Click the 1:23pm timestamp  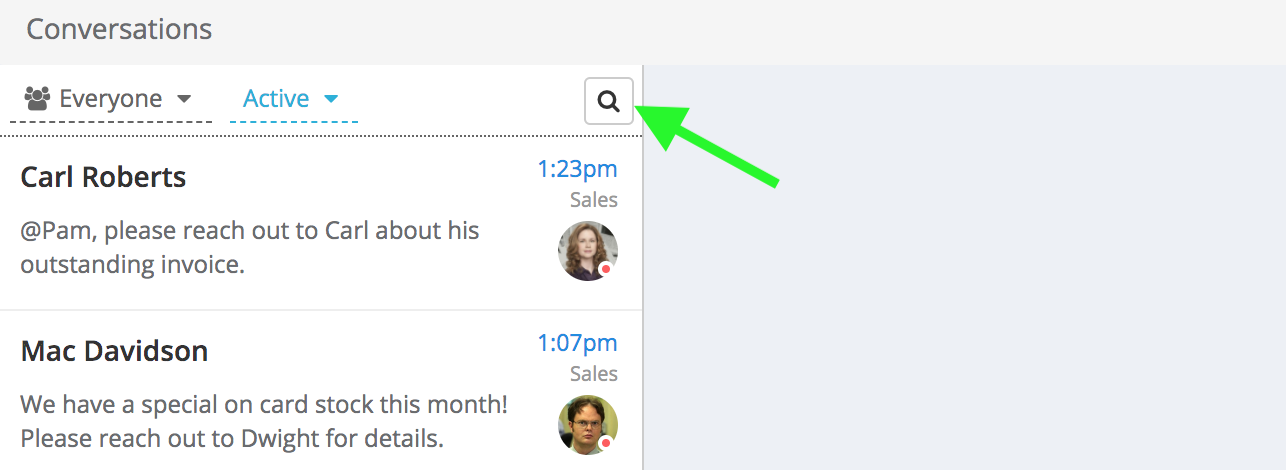577,169
